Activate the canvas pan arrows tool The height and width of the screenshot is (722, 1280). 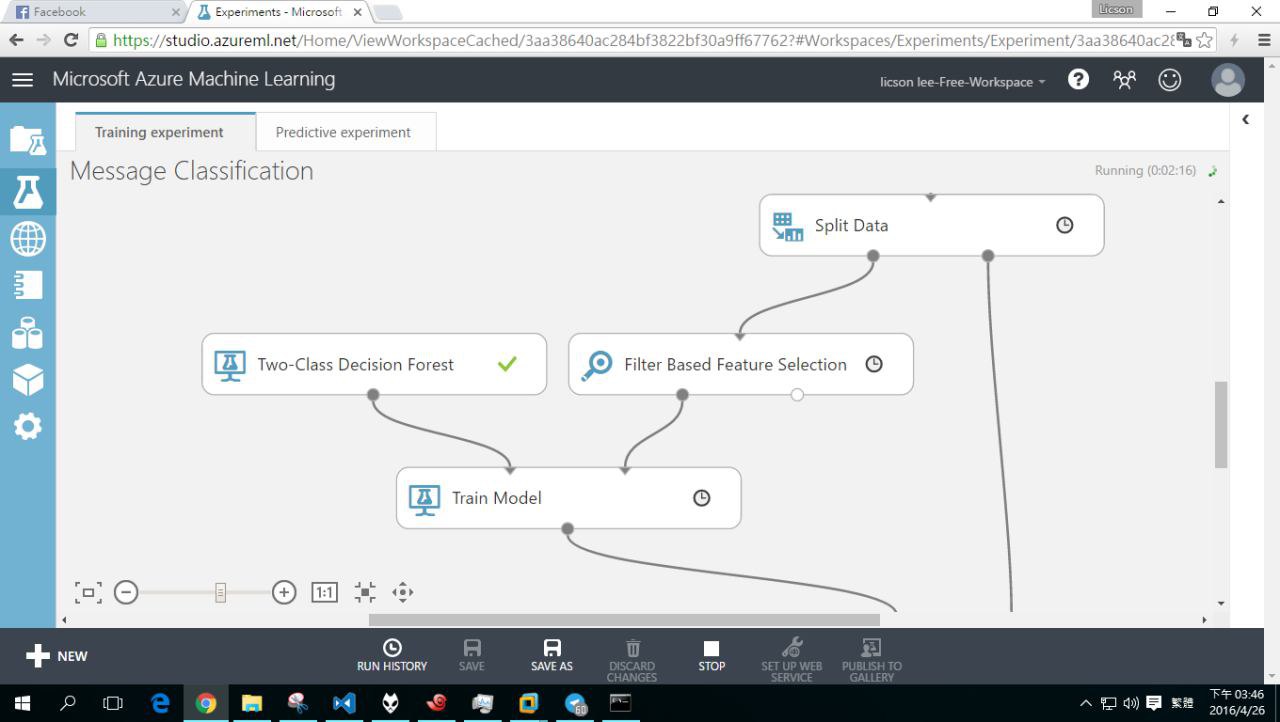point(403,592)
